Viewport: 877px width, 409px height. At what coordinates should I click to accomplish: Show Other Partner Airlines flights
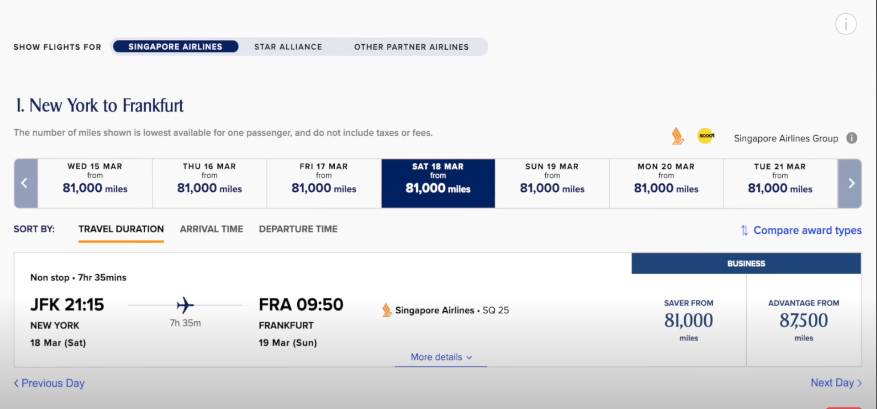tap(411, 46)
